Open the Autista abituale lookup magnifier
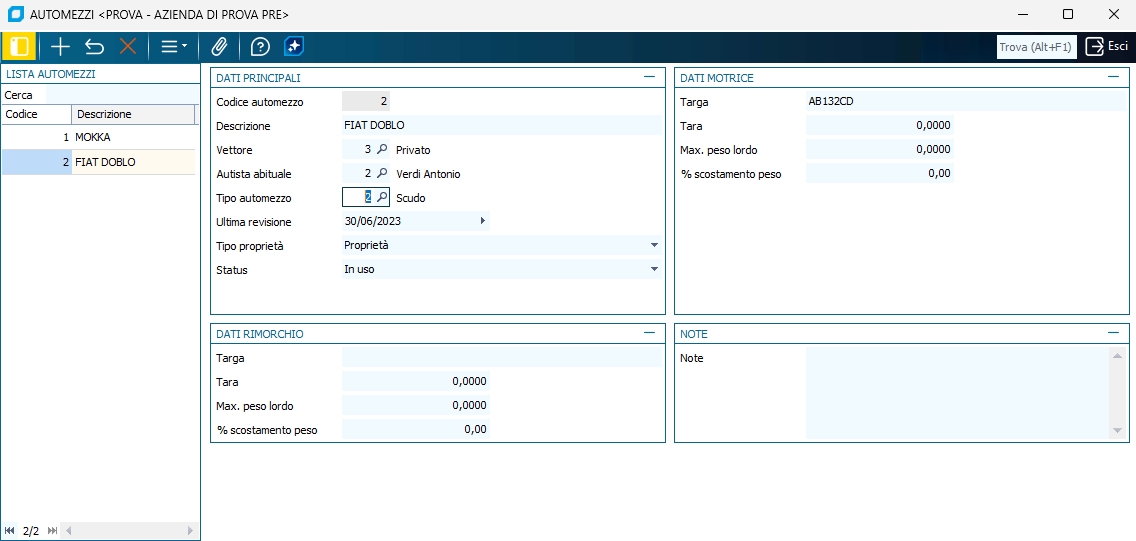The height and width of the screenshot is (541, 1136). click(382, 173)
